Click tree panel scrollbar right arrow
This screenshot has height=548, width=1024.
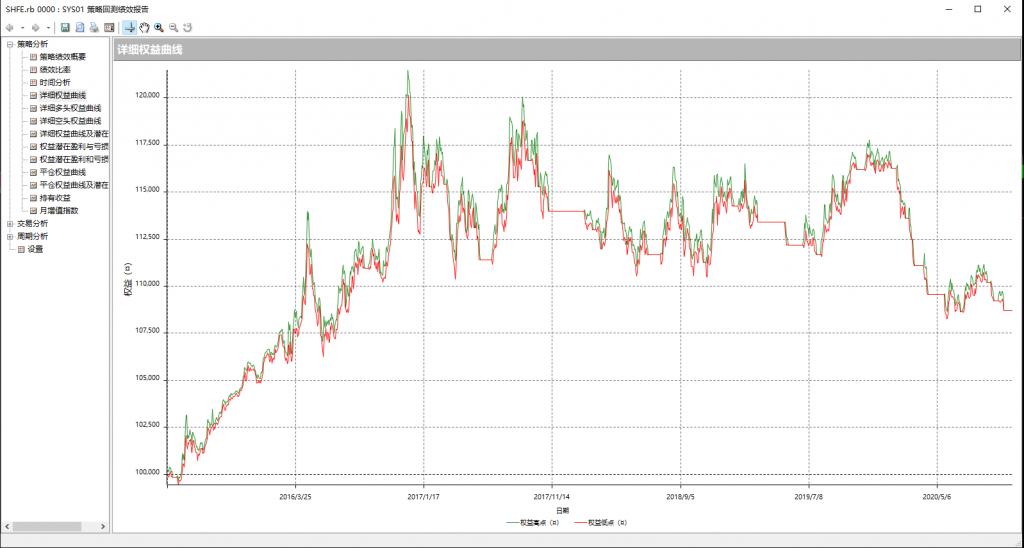103,526
